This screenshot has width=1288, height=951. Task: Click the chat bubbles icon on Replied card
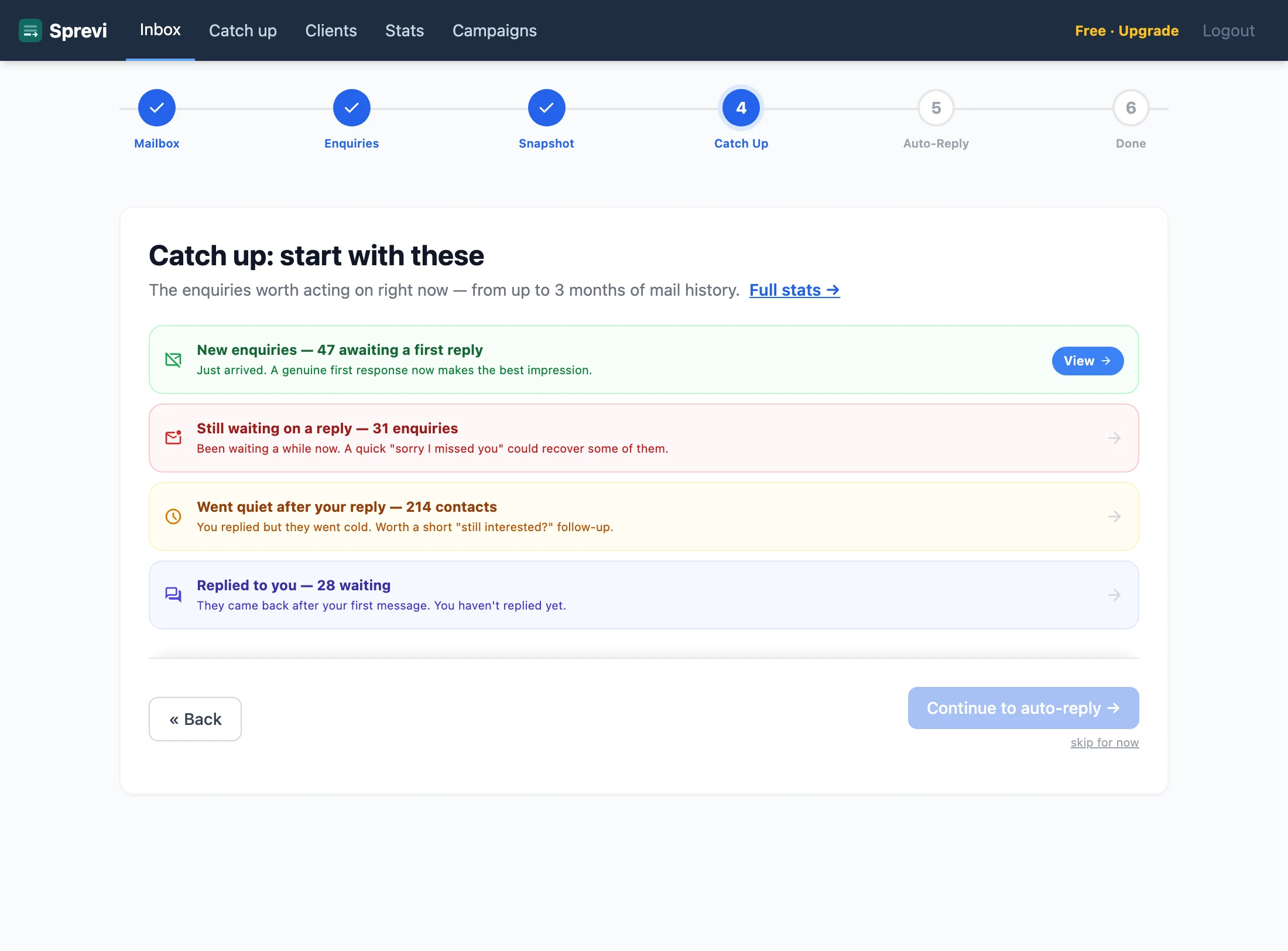tap(173, 595)
